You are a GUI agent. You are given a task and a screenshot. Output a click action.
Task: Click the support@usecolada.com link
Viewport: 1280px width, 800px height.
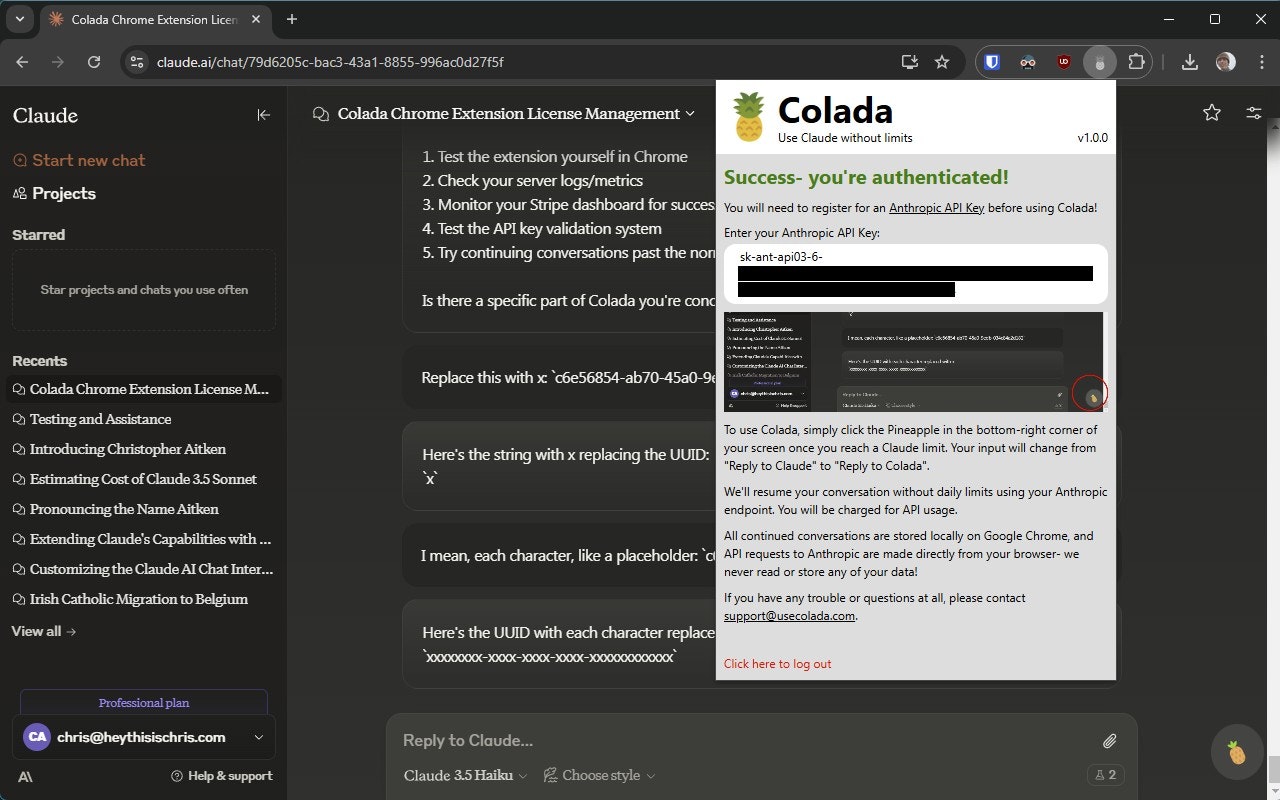(790, 616)
